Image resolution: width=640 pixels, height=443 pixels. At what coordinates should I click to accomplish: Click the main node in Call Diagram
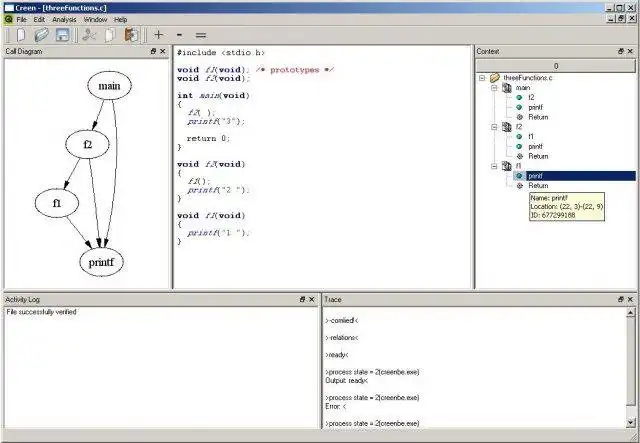109,86
